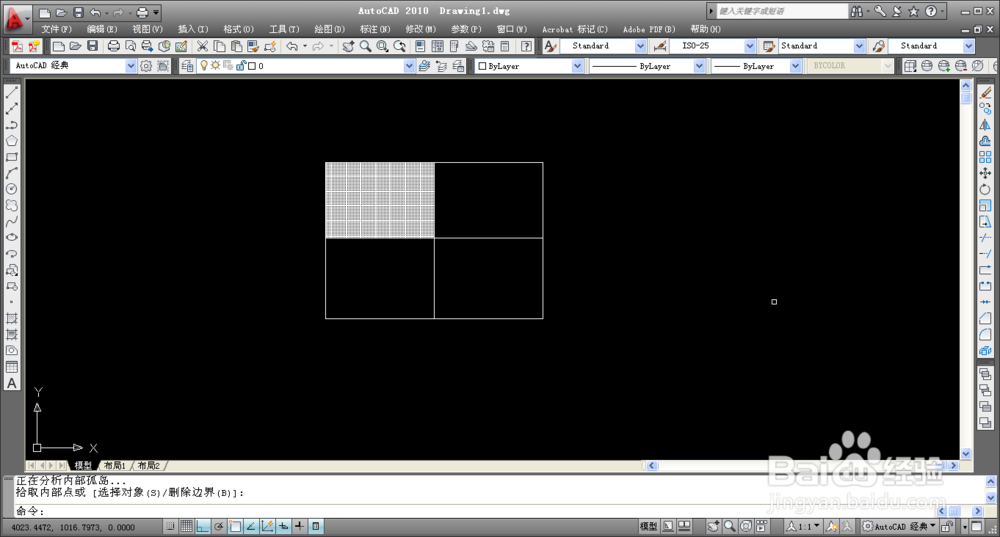Screen dimensions: 1000x537
Task: Select the Spline draw tool
Action: (x=11, y=221)
